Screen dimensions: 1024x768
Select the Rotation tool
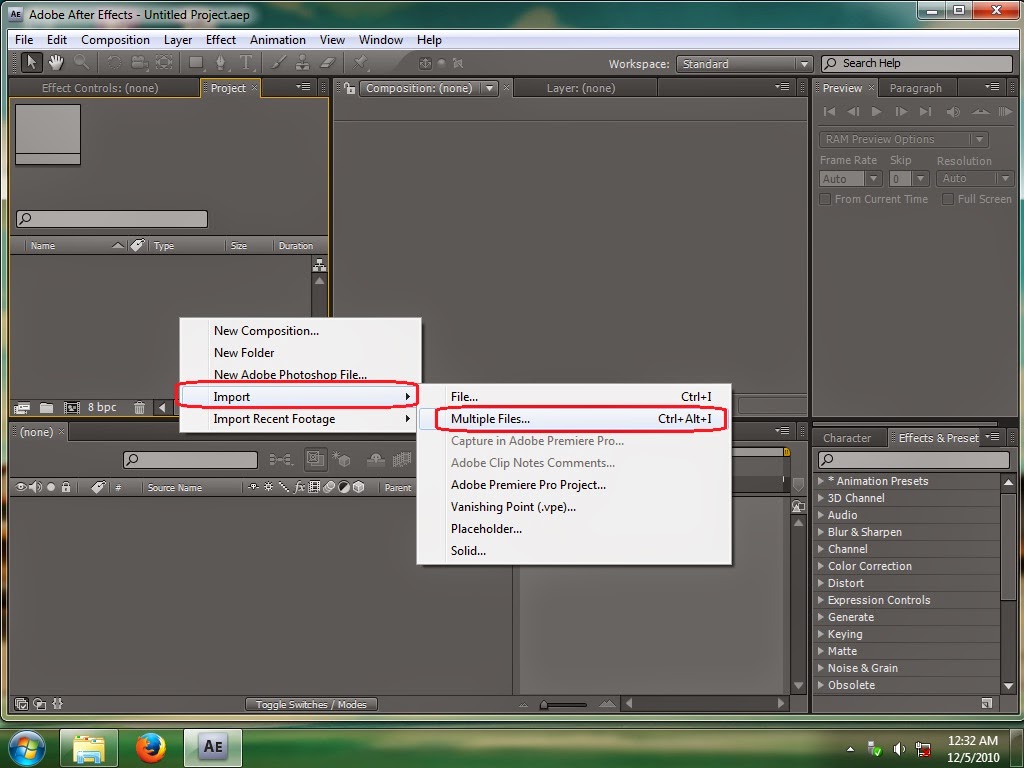[114, 63]
